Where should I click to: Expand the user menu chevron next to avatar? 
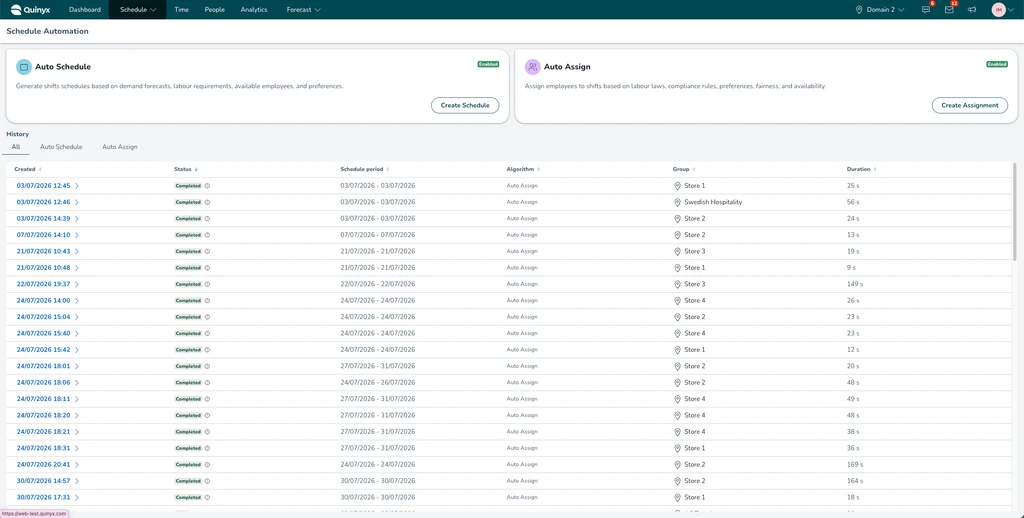1011,10
